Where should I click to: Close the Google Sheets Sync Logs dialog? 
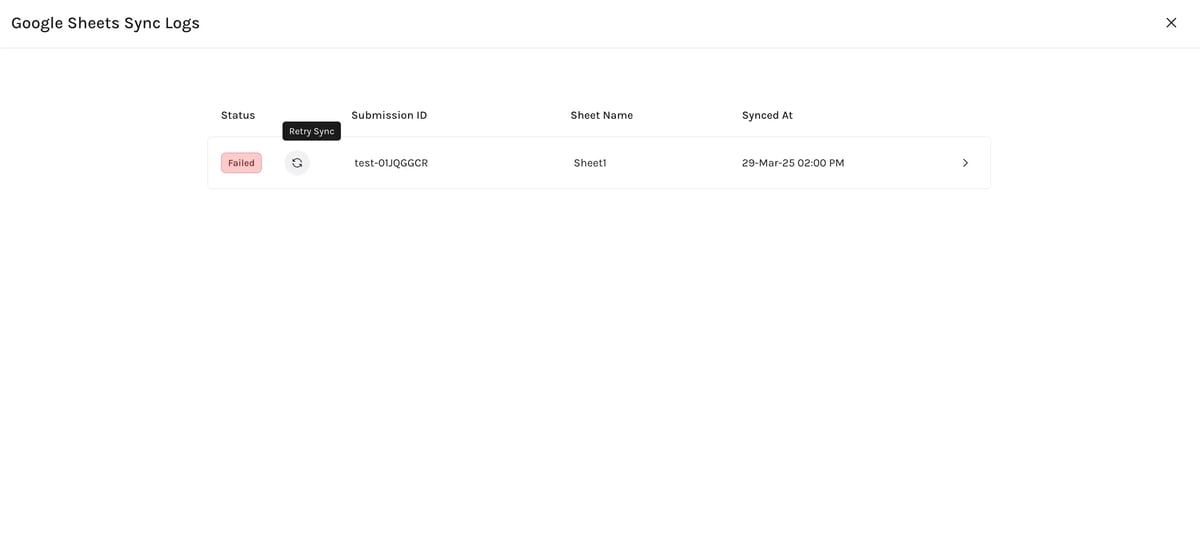tap(1171, 23)
